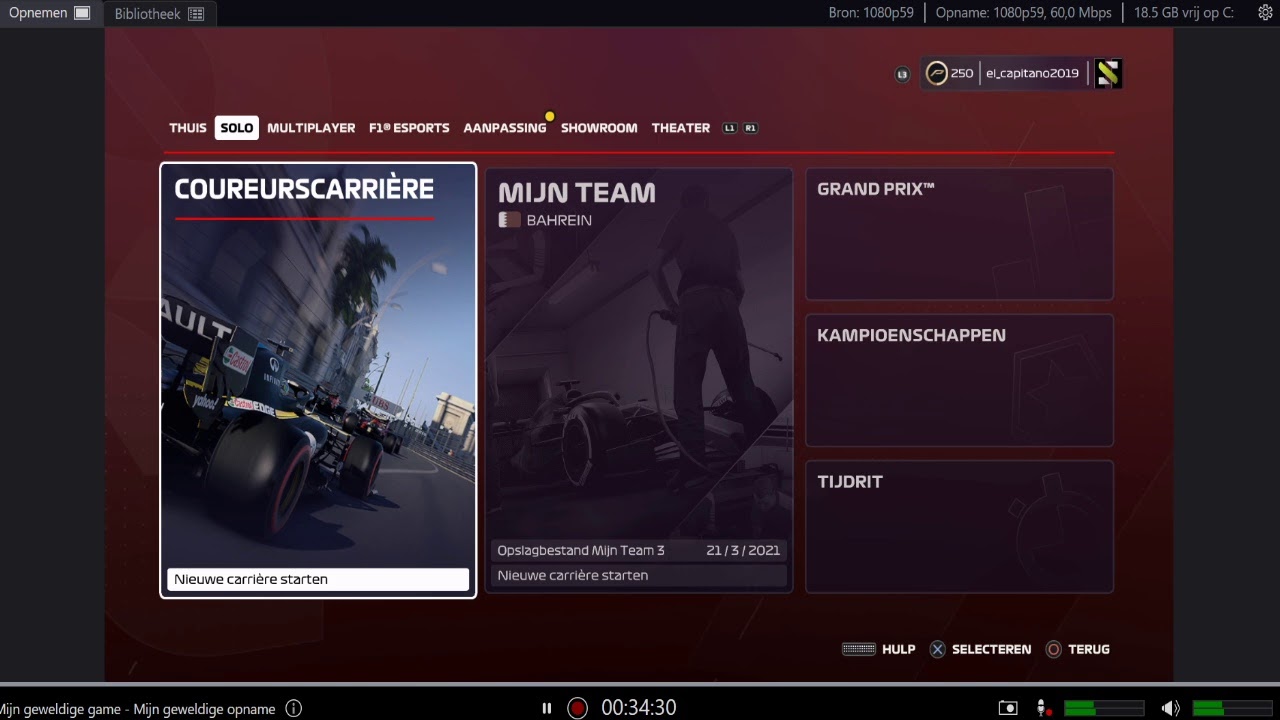Viewport: 1280px width, 720px height.
Task: Start new career under Mijn Team
Action: coord(639,576)
